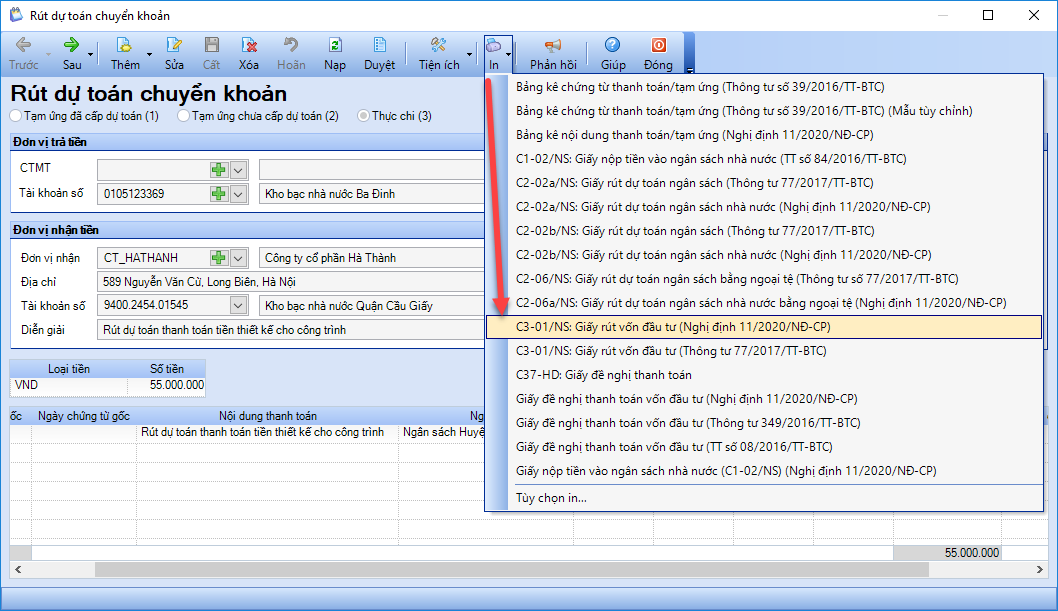Open account number 9400.2454.01545 dropdown
1058x611 pixels.
pyautogui.click(x=238, y=306)
